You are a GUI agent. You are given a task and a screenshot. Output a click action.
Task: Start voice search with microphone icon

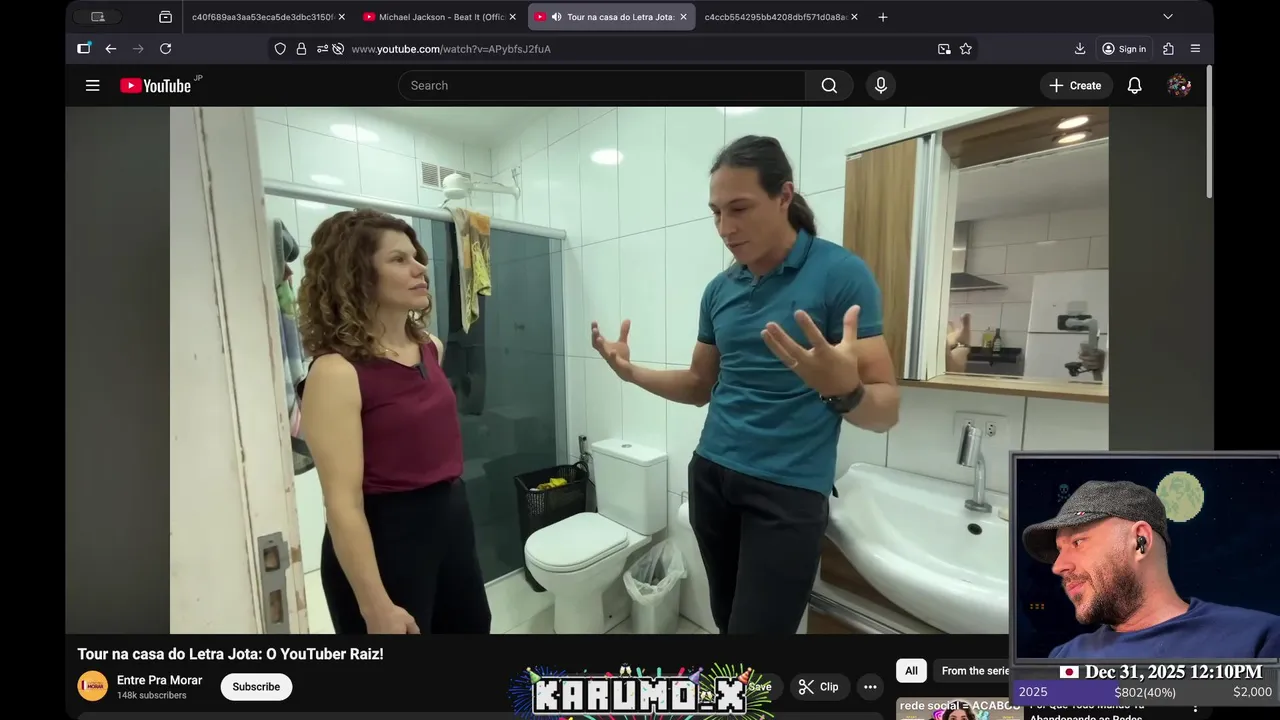point(880,86)
